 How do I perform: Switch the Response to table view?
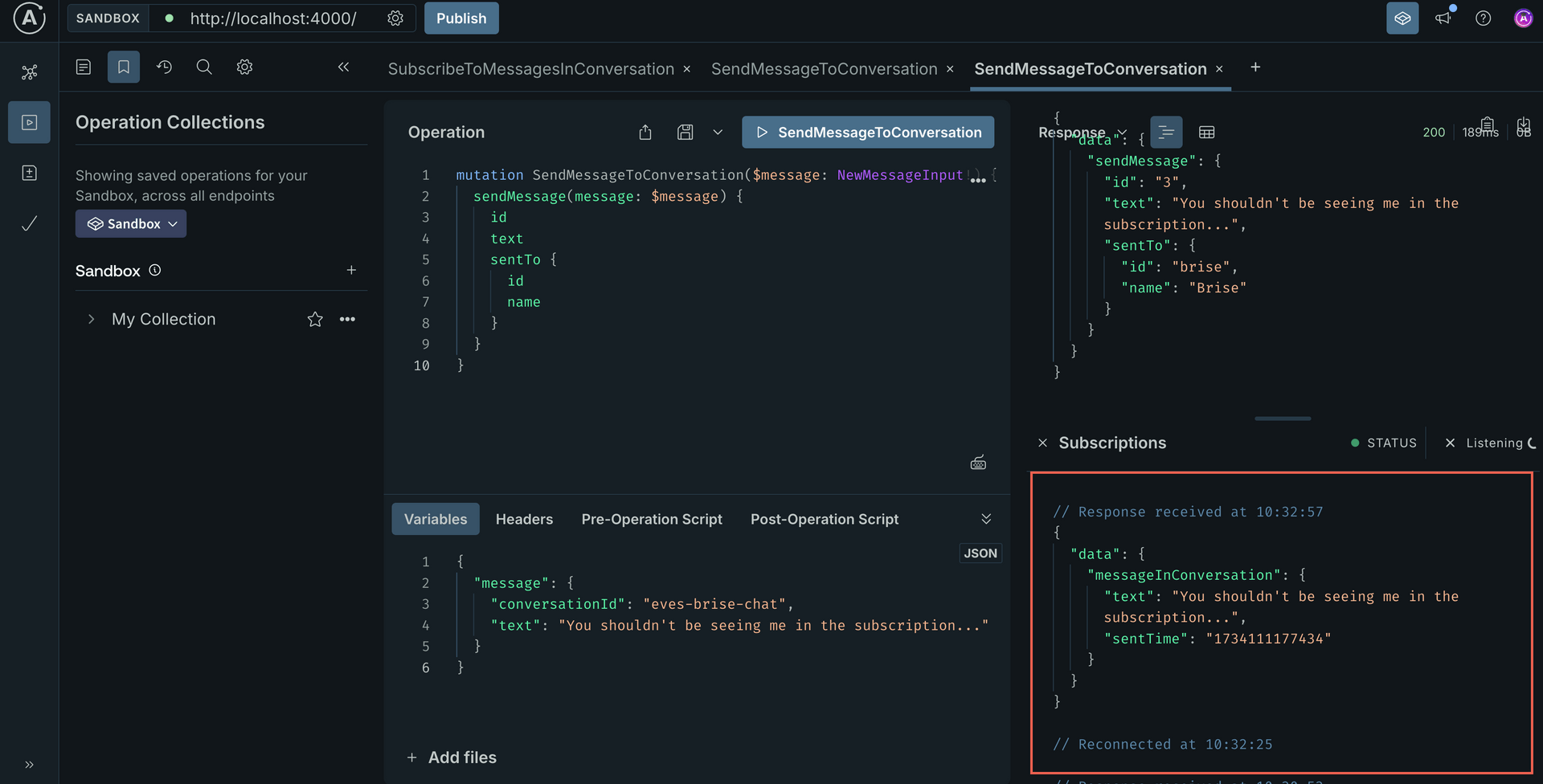(x=1206, y=132)
